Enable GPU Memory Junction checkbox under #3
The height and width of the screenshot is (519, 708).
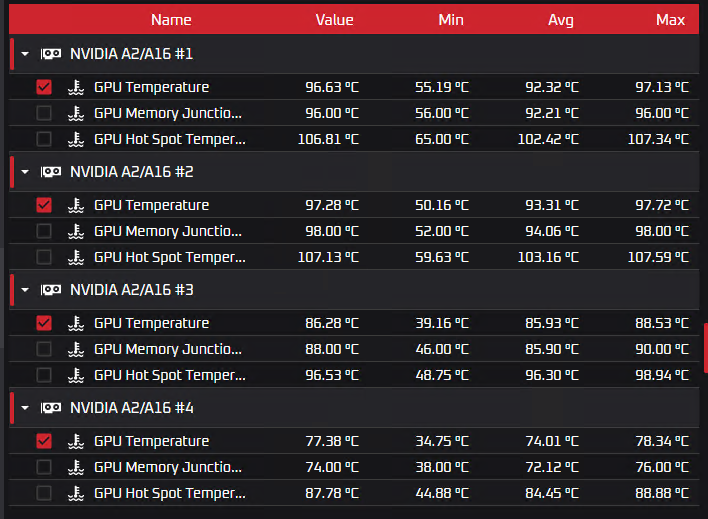44,349
